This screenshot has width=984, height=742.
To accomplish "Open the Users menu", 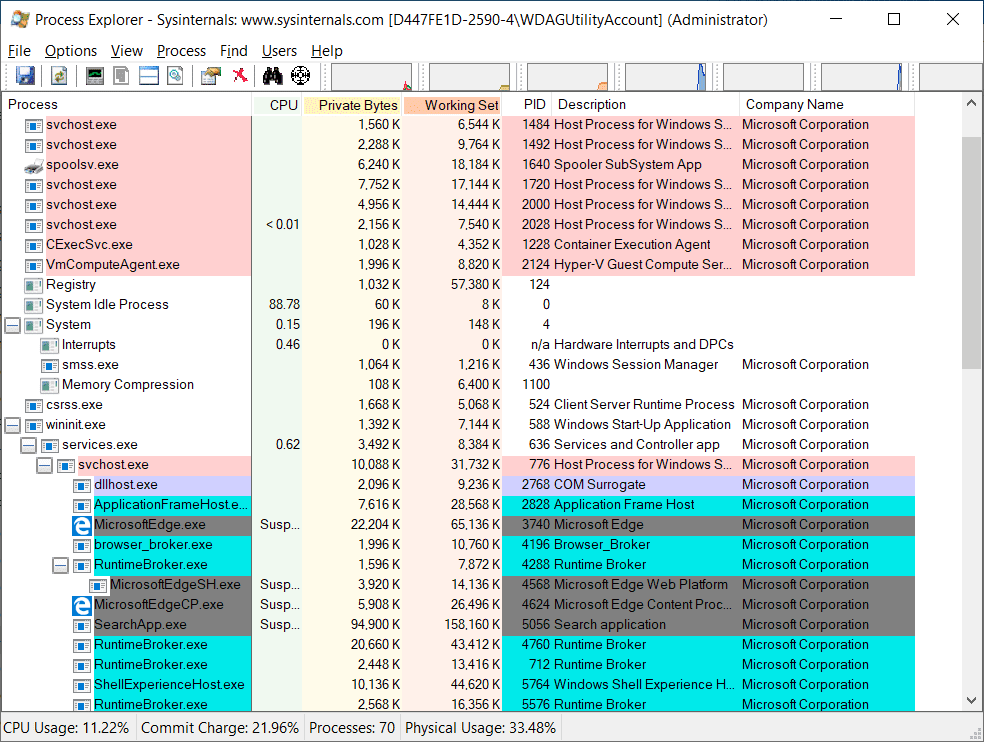I will coord(279,51).
